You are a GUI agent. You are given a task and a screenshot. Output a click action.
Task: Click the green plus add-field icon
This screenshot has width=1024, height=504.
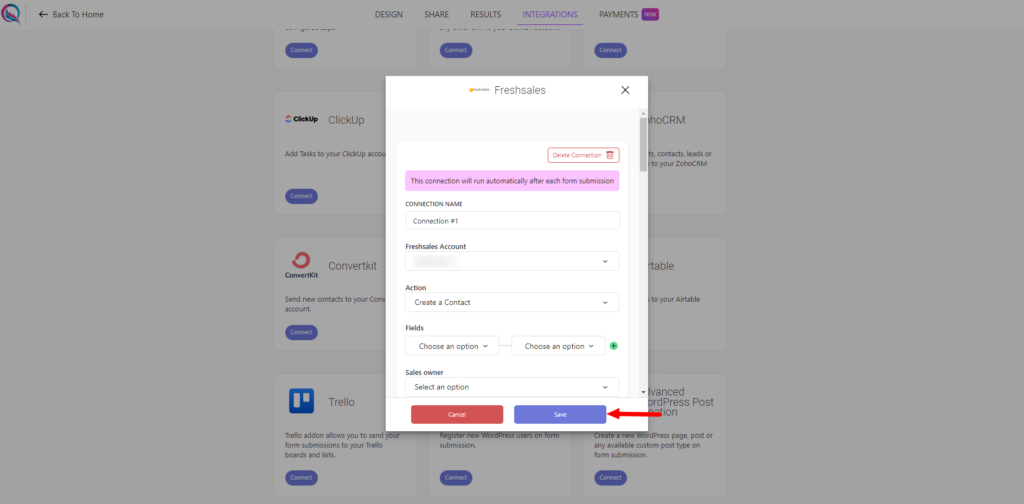pos(613,346)
